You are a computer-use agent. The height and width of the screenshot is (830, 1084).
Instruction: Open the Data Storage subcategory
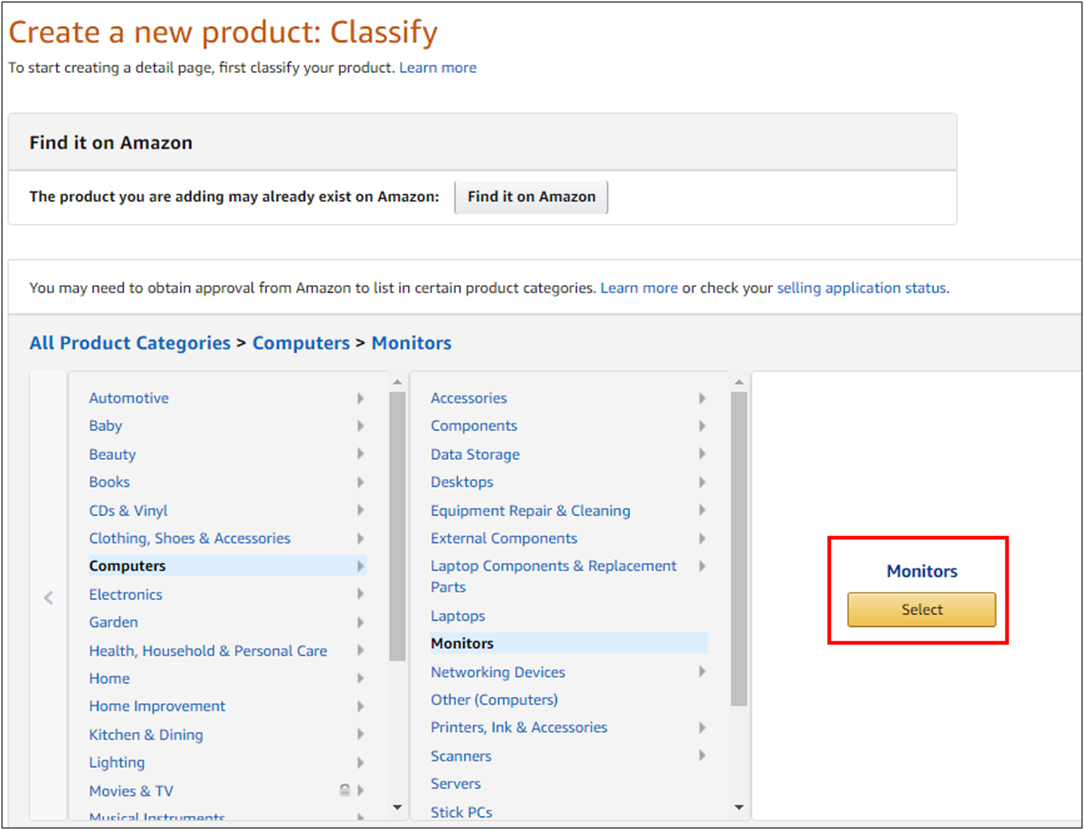(475, 454)
